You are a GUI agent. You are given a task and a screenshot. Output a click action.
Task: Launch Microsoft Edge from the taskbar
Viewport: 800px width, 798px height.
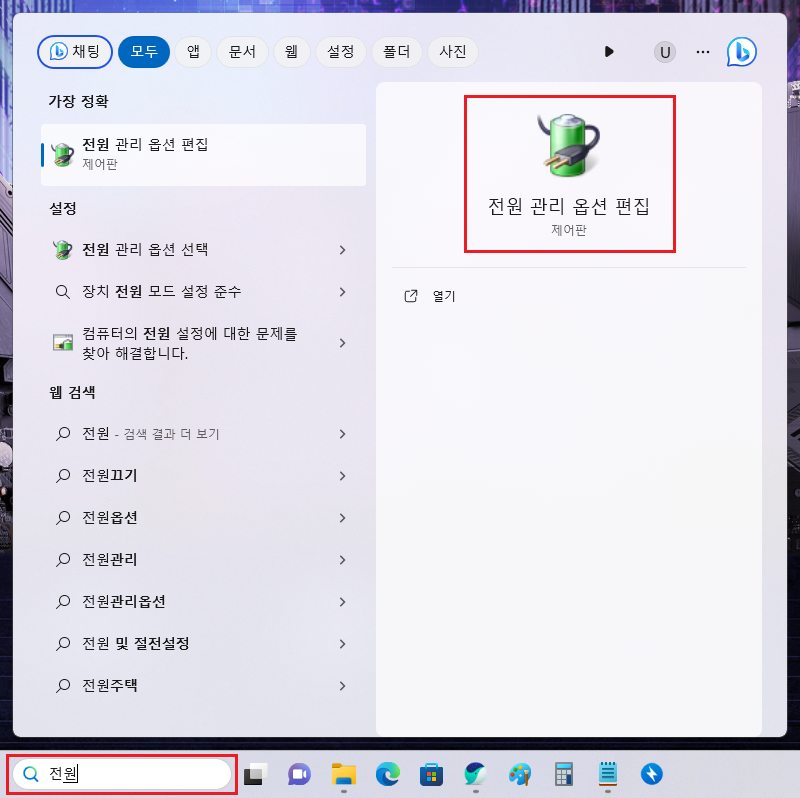(x=387, y=774)
